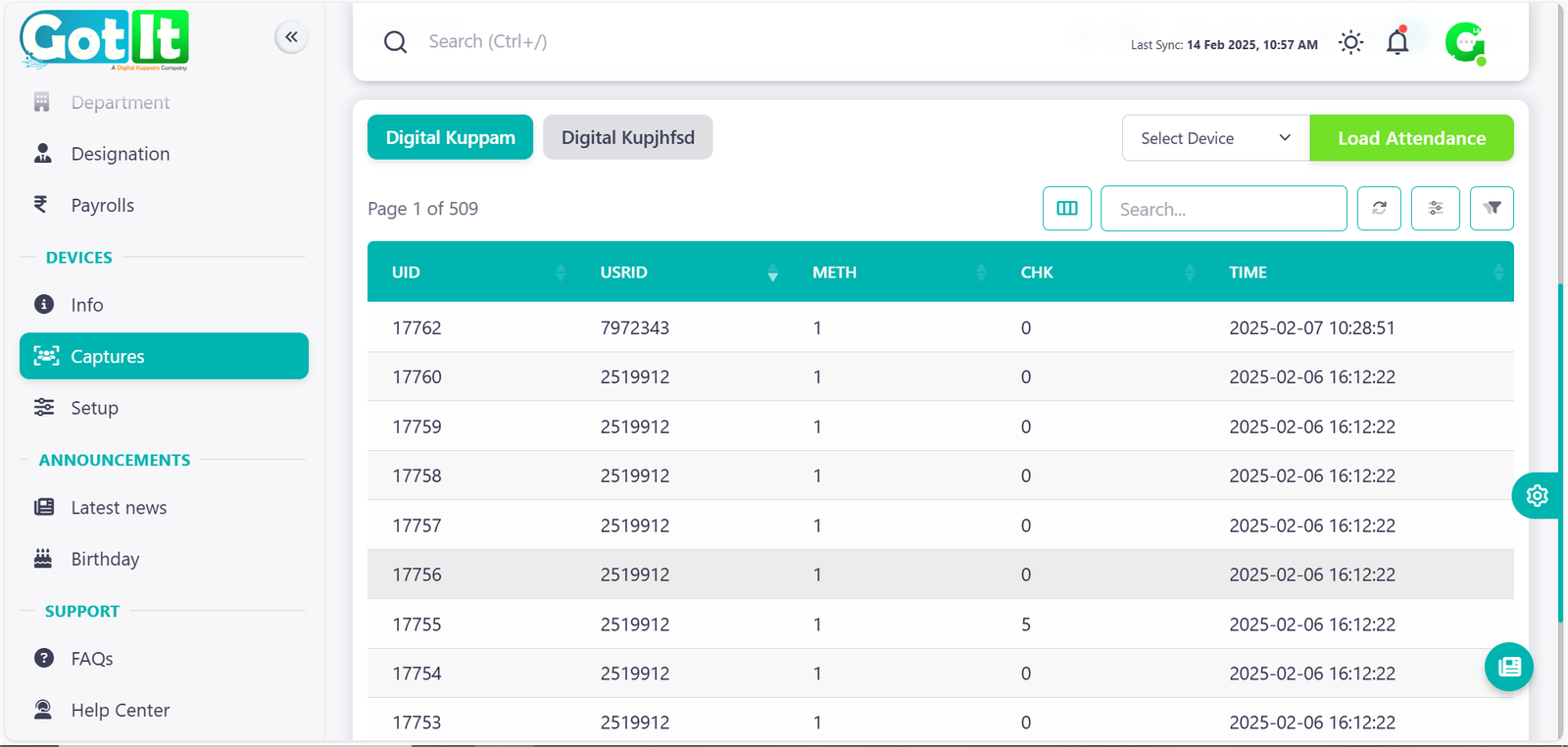1568x747 pixels.
Task: Go to Help Center in sidebar
Action: (120, 711)
